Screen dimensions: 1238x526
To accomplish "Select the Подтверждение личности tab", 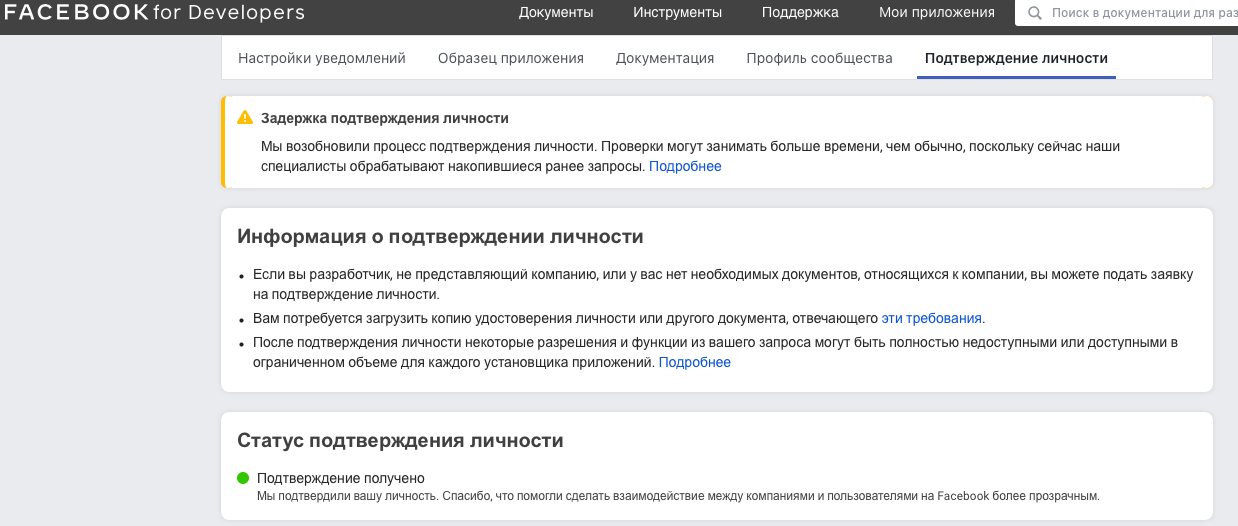I will tap(1016, 58).
